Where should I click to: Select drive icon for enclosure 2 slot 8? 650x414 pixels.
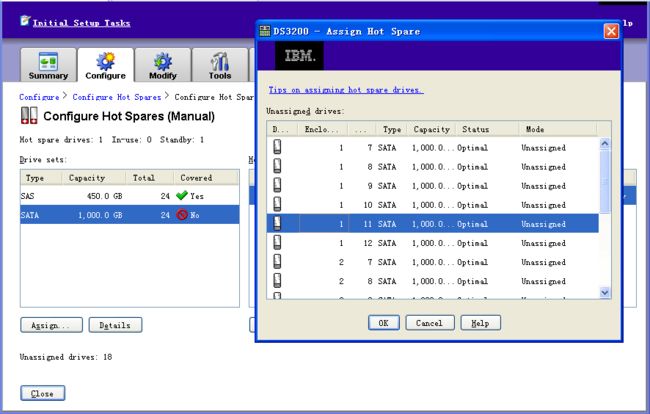[277, 280]
